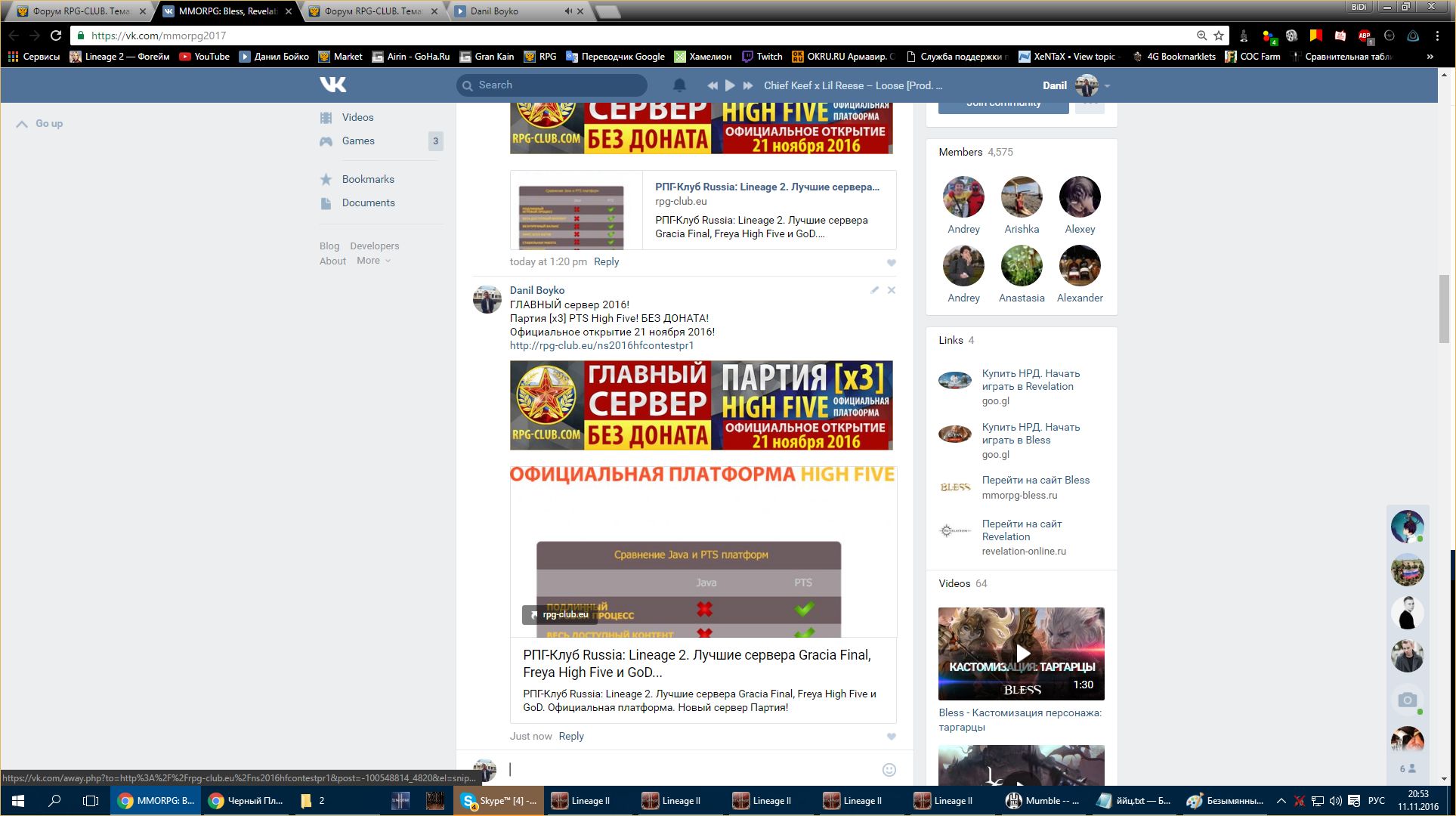Open the zoom indicator in the address bar
Viewport: 1456px width, 816px height.
click(1201, 36)
